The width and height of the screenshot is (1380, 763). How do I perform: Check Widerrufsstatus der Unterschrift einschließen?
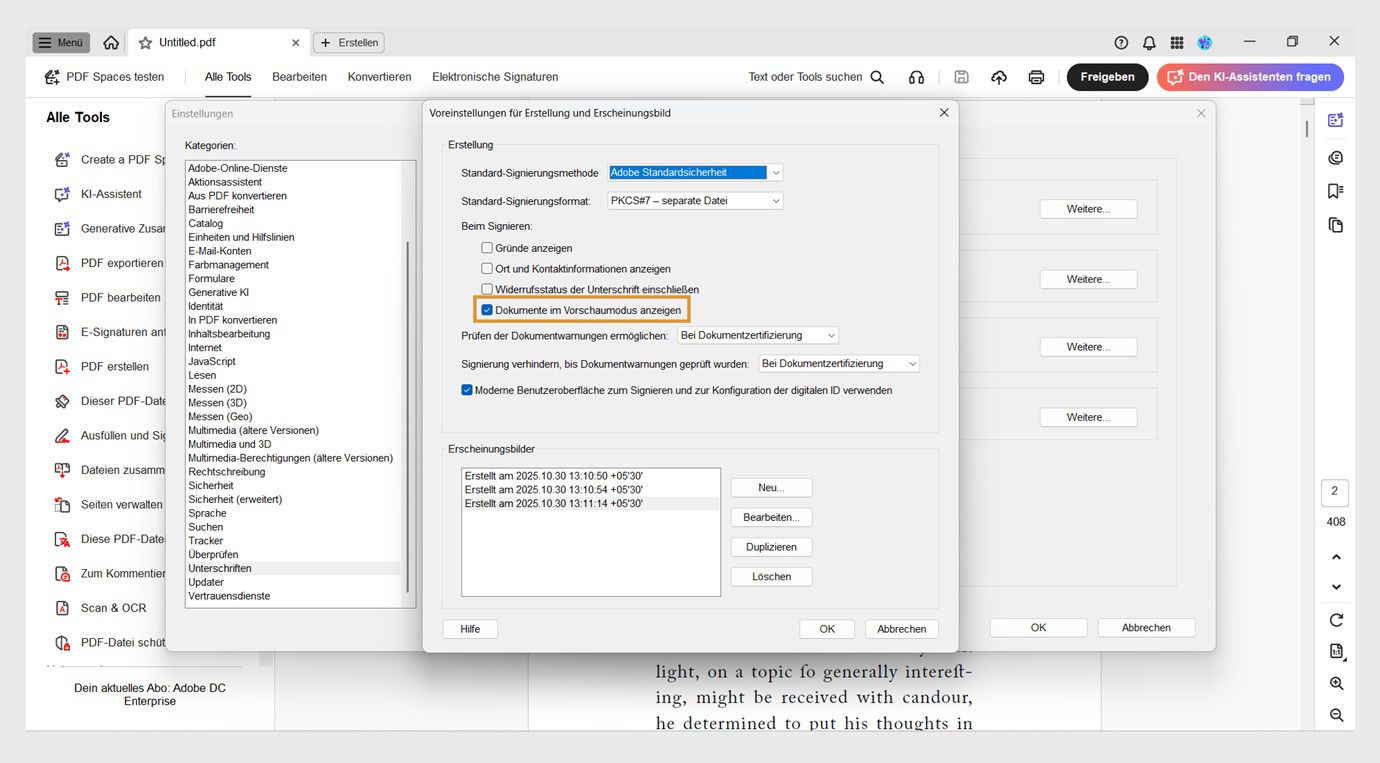click(487, 289)
